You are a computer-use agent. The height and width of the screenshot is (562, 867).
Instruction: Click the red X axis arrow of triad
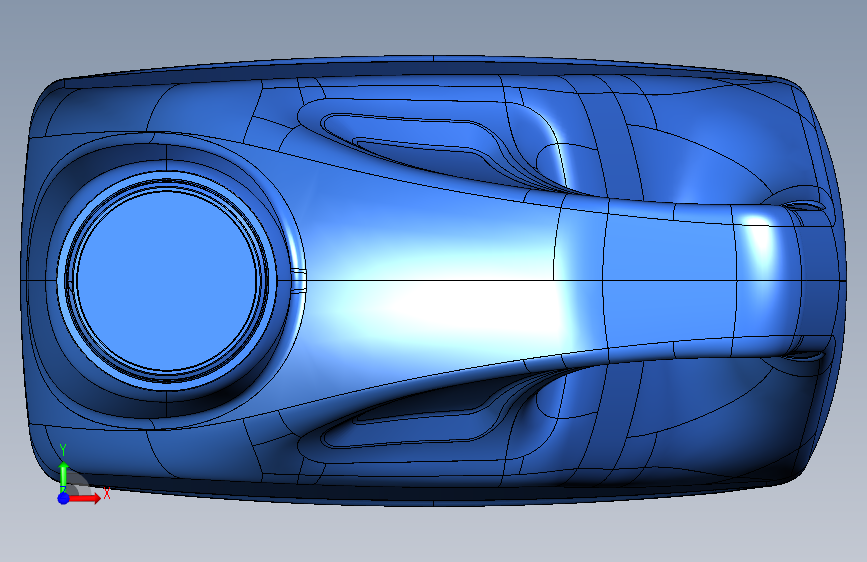coord(85,498)
